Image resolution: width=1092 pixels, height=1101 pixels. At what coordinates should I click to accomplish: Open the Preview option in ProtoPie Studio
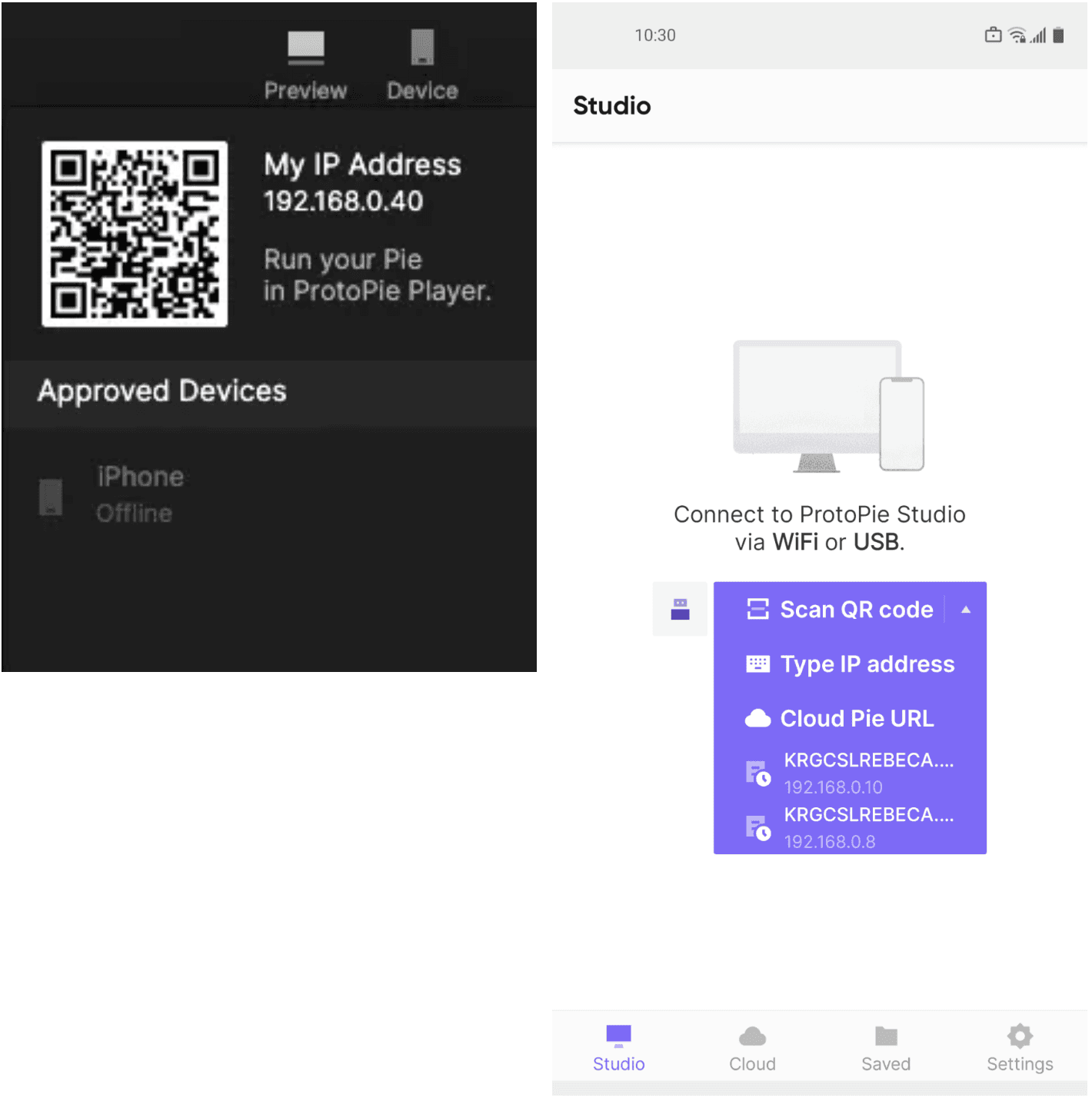[305, 66]
